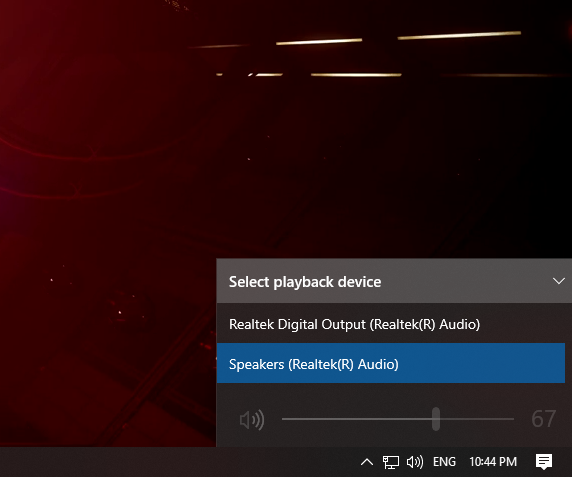
Task: Choose Speakers (Realtek(R) Audio) playback device
Action: 391,363
